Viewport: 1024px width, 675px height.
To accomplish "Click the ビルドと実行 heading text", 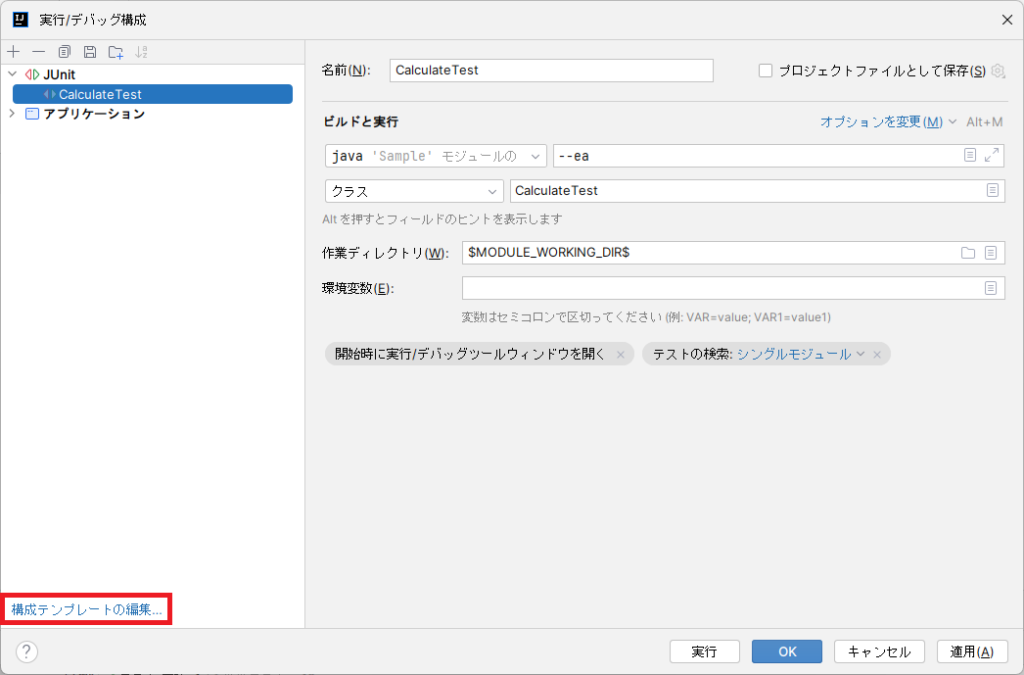I will click(x=360, y=122).
